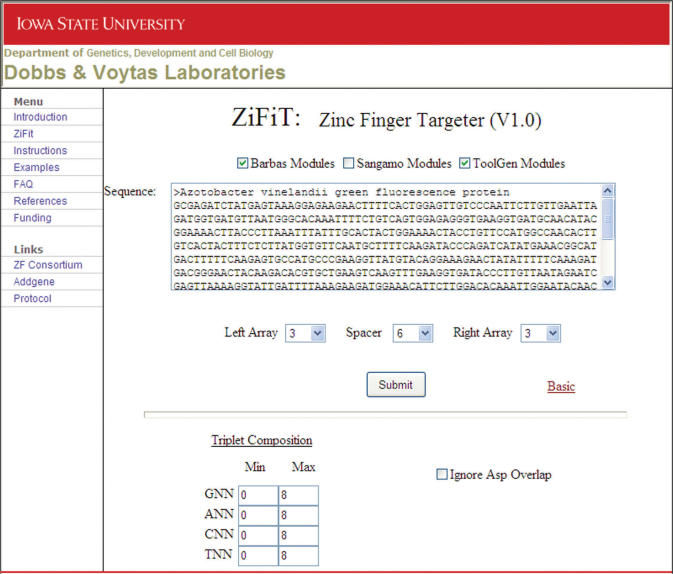This screenshot has height=574, width=673.
Task: Switch to the Basic mode link
Action: [561, 386]
